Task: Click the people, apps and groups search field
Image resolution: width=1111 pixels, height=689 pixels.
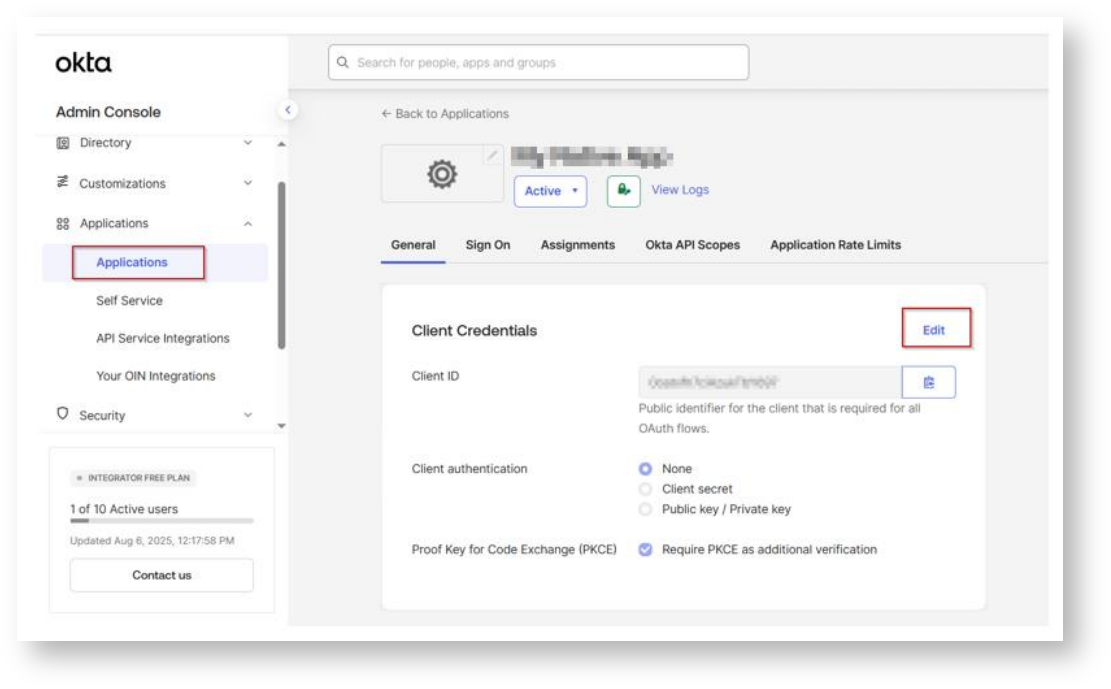Action: point(538,63)
